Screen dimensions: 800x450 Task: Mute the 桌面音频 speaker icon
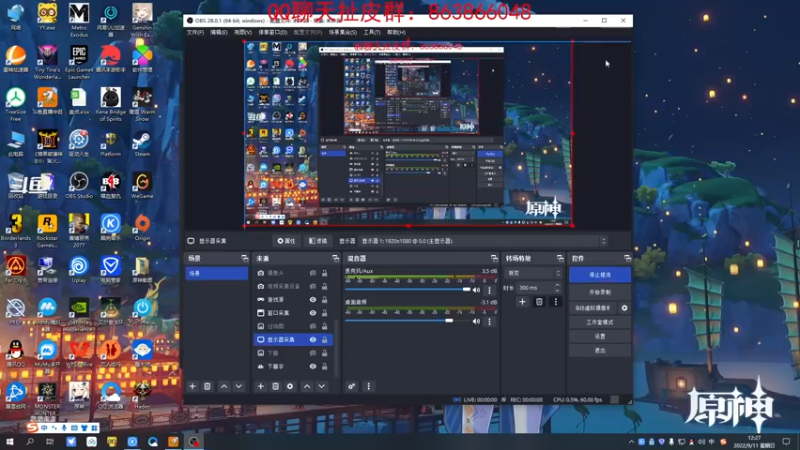[477, 321]
